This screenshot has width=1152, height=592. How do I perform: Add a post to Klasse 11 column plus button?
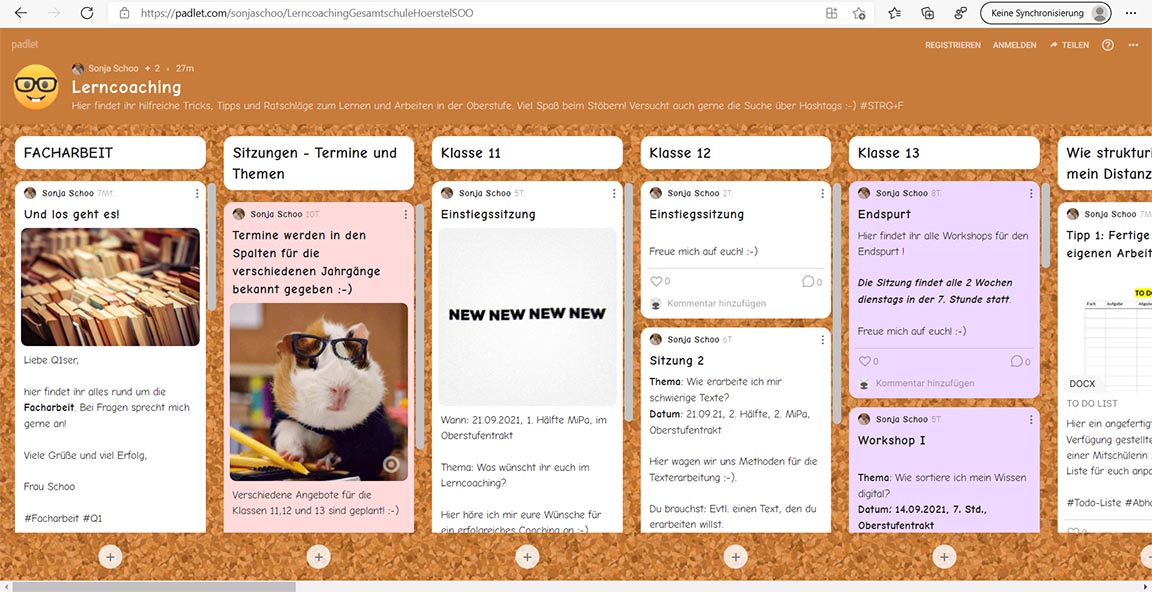[x=527, y=557]
